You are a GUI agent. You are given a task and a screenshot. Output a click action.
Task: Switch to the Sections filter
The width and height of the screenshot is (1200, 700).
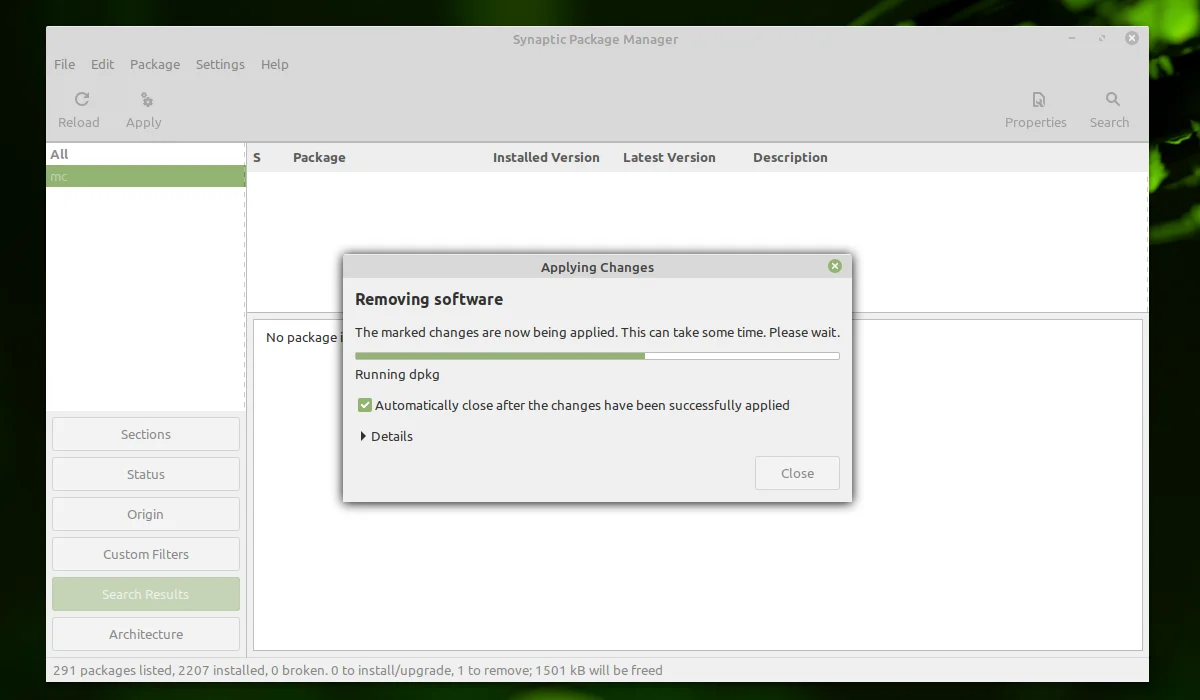[x=146, y=434]
